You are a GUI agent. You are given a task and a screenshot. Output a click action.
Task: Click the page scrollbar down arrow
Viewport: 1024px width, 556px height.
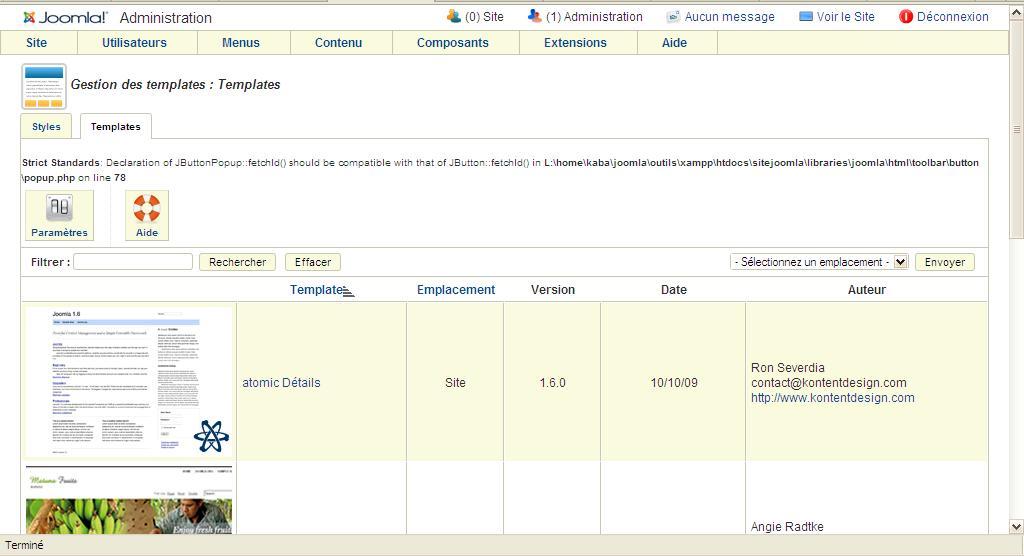click(1016, 526)
